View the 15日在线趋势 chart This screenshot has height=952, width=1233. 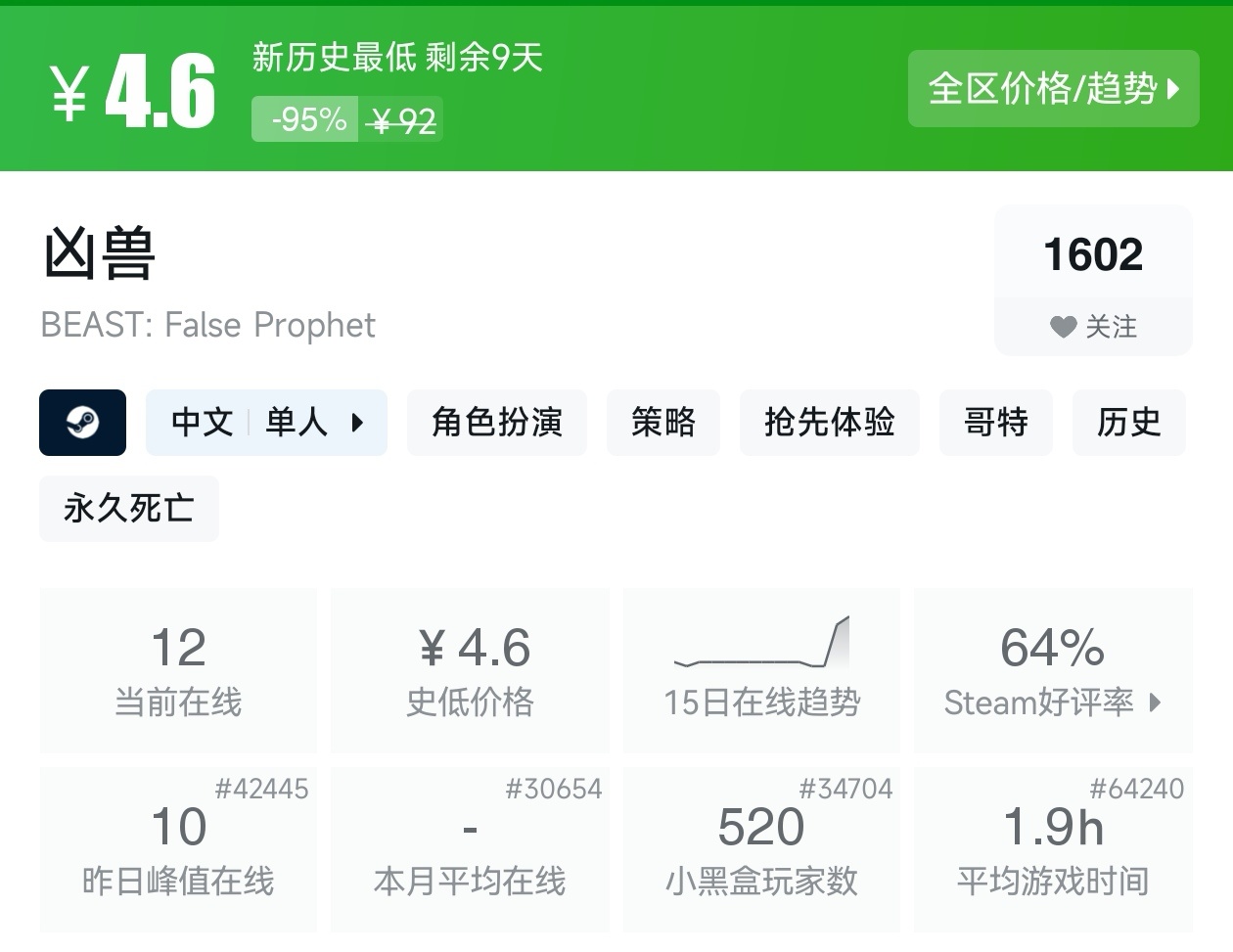click(761, 670)
